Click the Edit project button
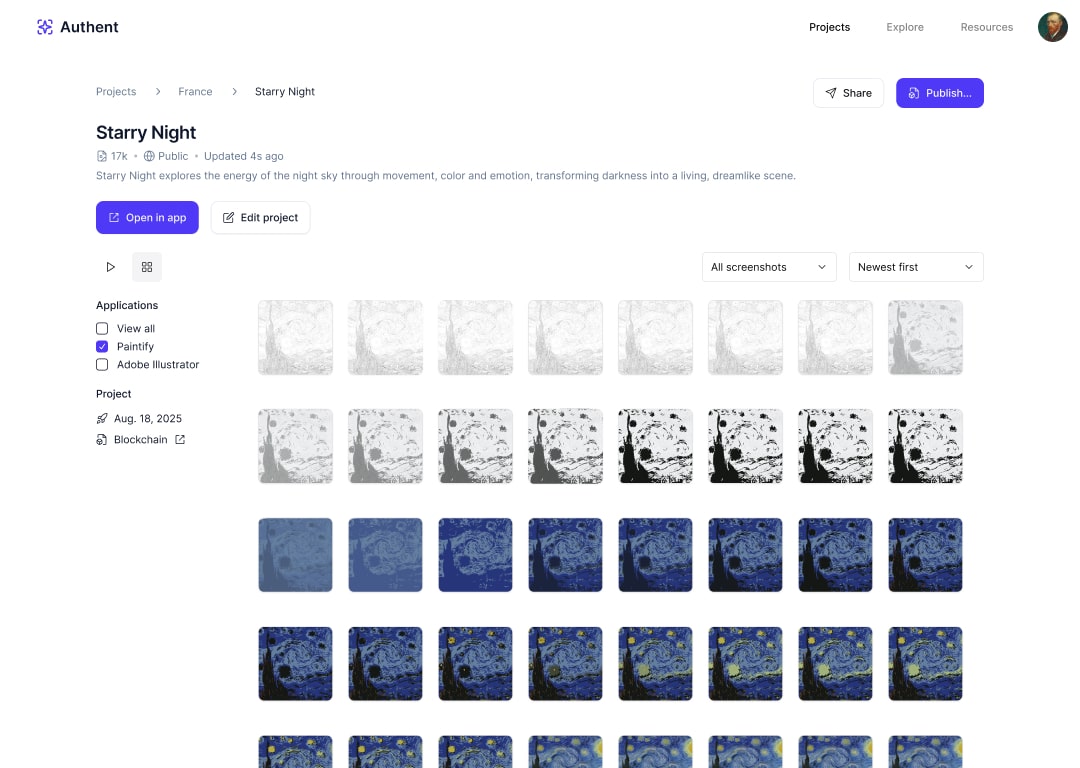The image size is (1080, 768). point(260,217)
